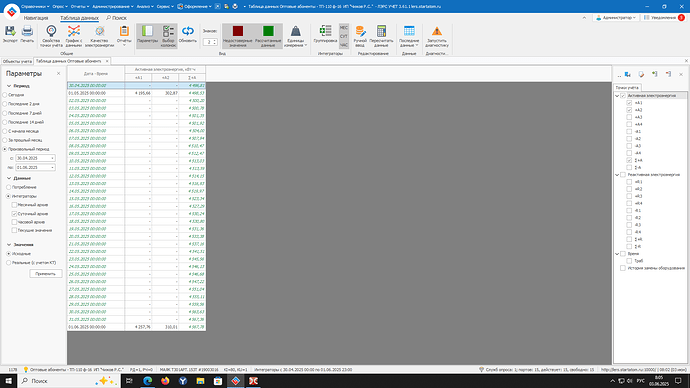Click the Recalculate data calculator icon

381,36
